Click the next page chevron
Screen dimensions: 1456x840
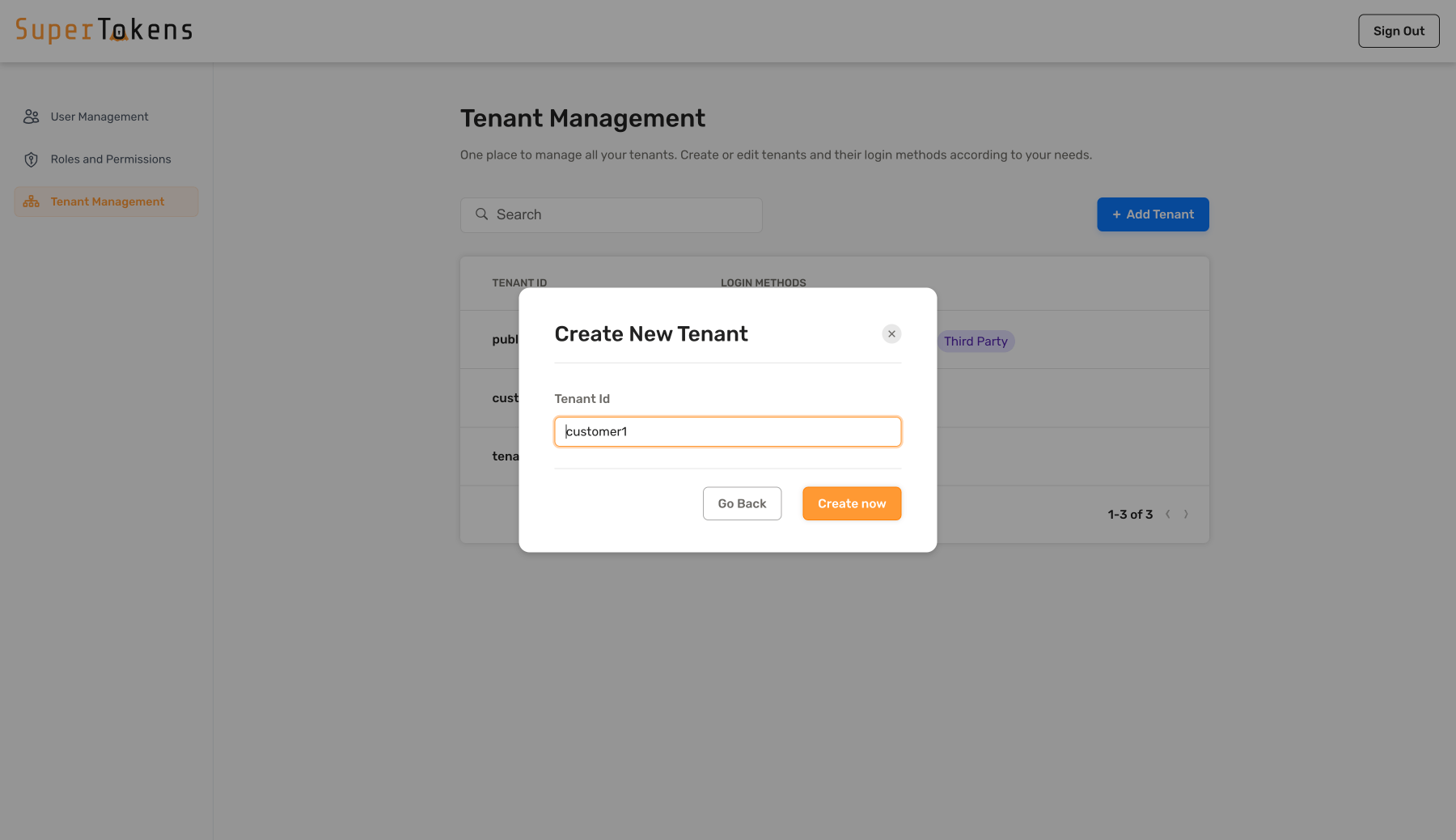1186,514
